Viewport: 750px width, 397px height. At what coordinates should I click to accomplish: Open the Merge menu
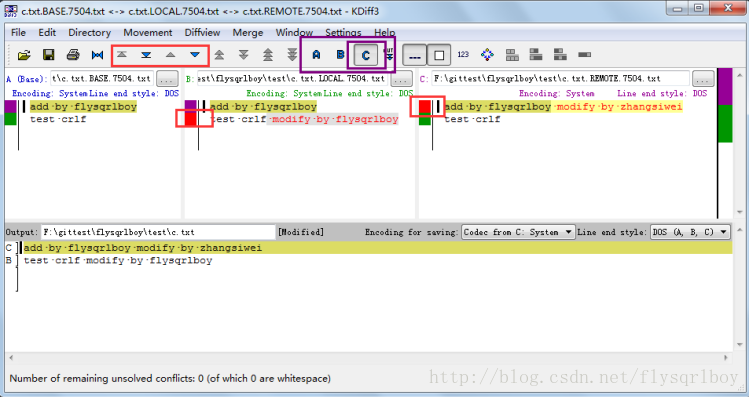248,33
